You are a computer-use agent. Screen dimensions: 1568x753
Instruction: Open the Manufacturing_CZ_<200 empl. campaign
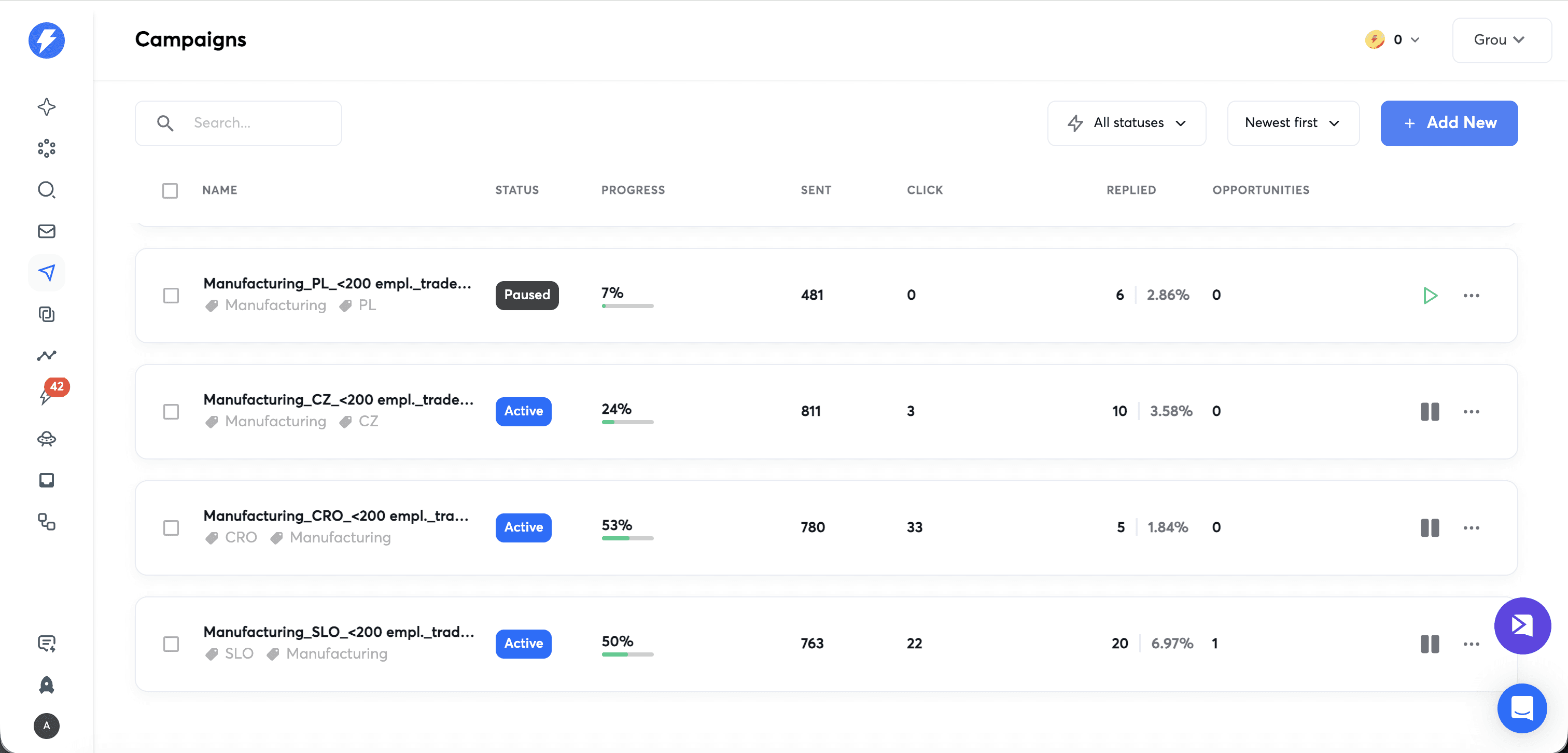click(339, 400)
